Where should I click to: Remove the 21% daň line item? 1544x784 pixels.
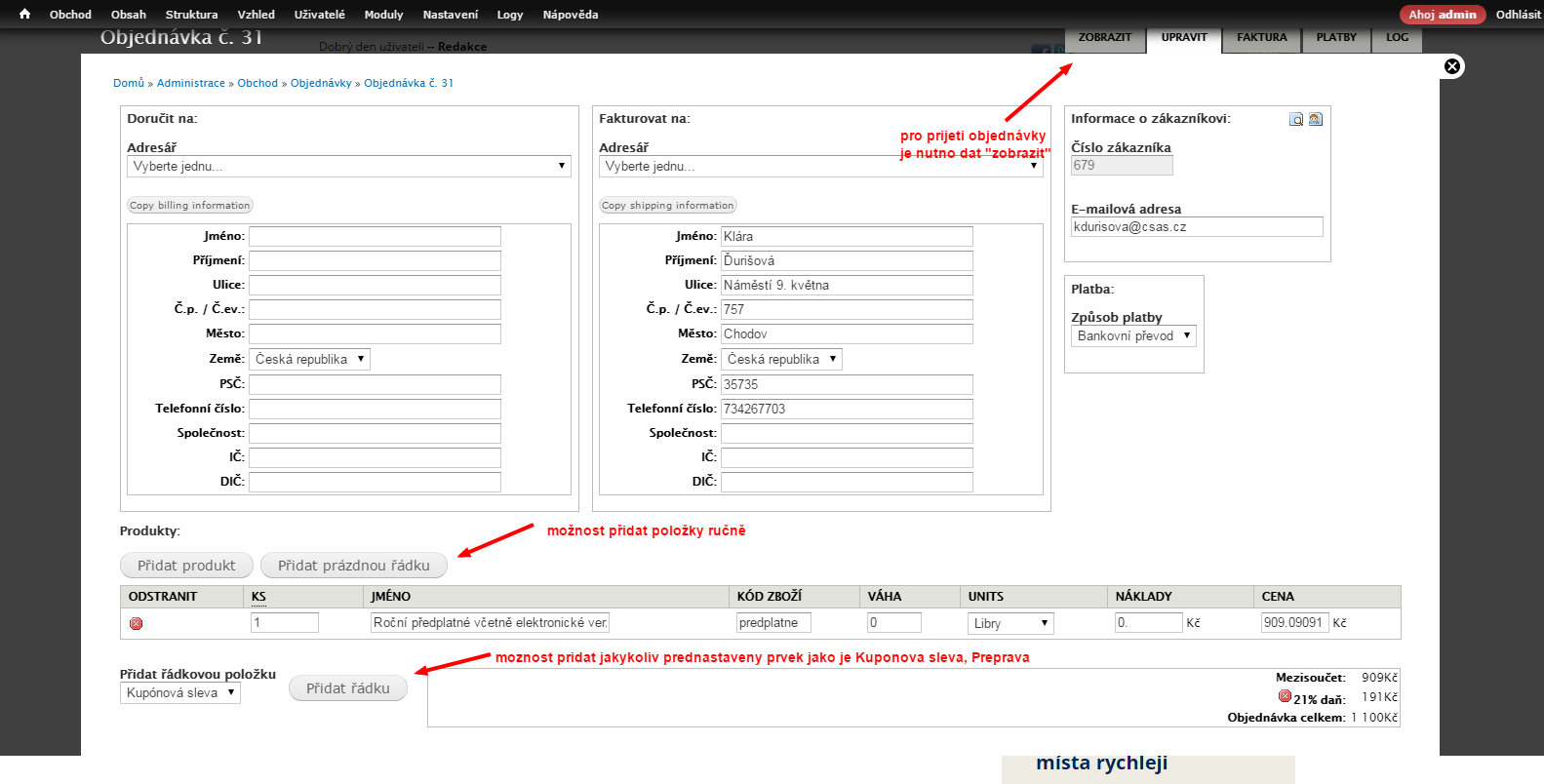[x=1285, y=696]
